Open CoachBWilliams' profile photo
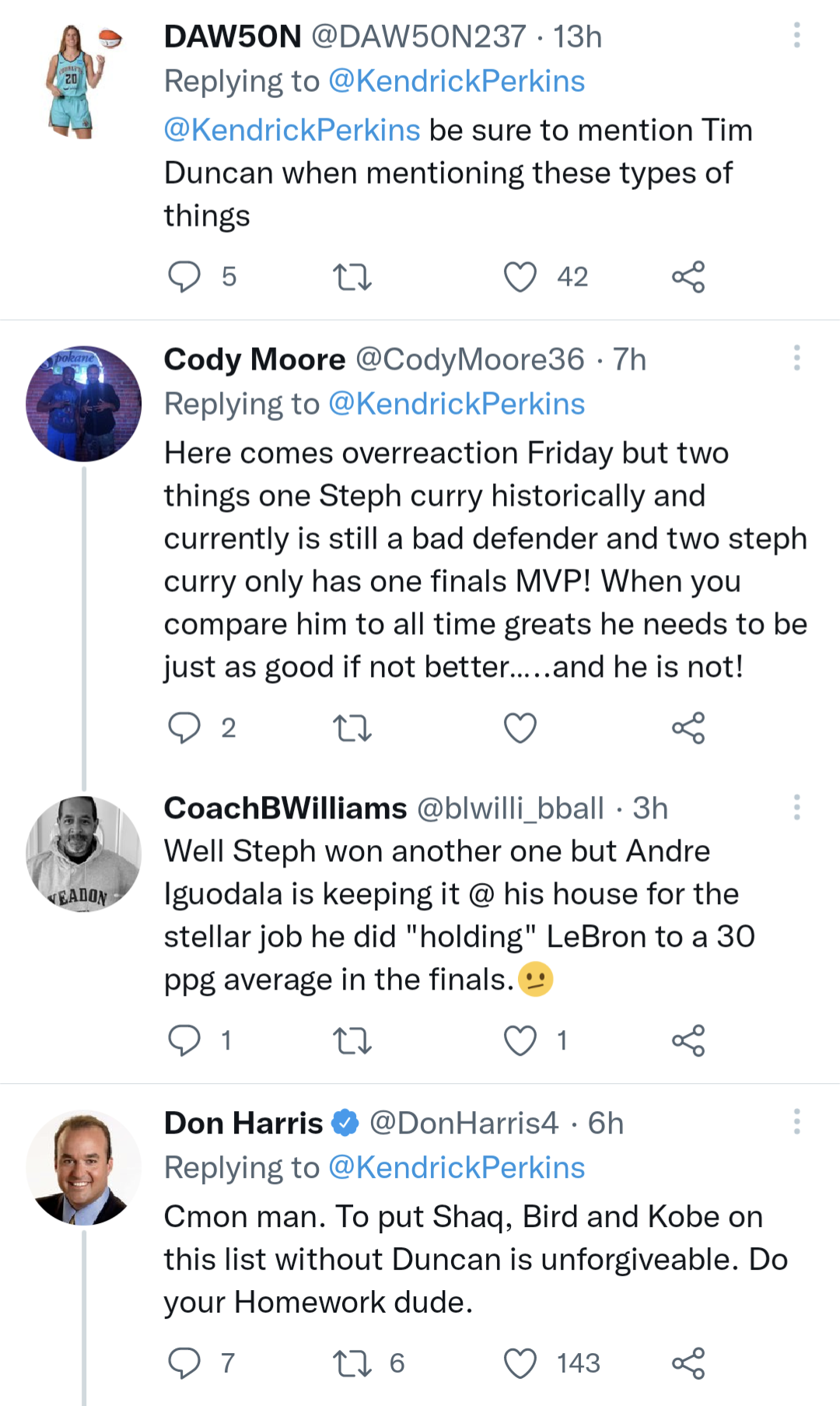The width and height of the screenshot is (840, 1406). tap(84, 854)
